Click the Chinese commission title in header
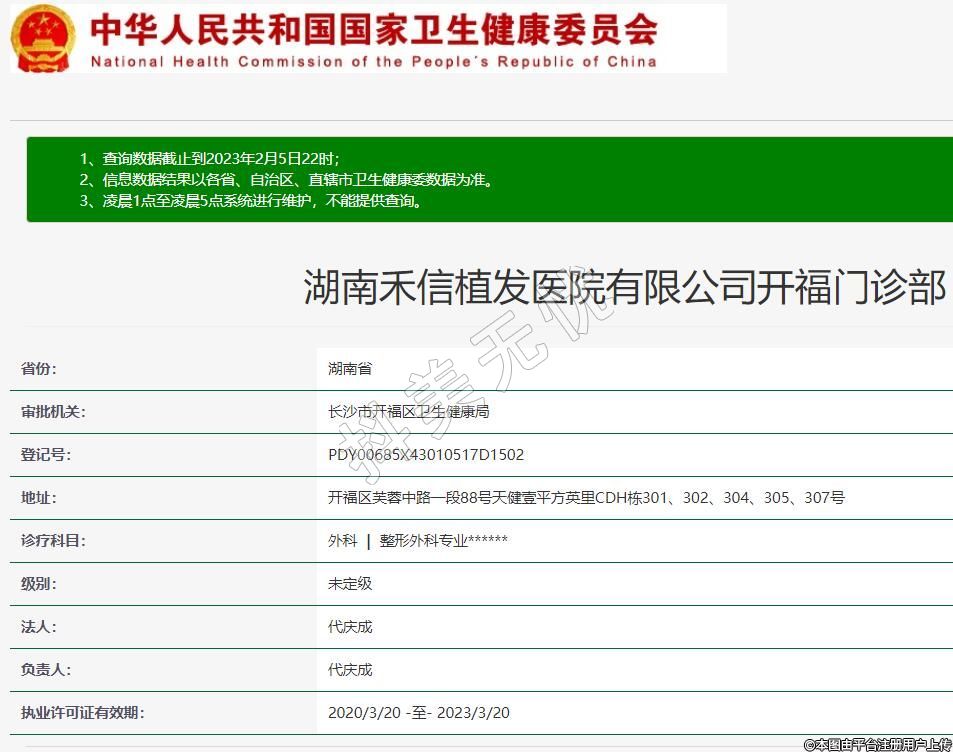The height and width of the screenshot is (752, 953). coord(373,29)
